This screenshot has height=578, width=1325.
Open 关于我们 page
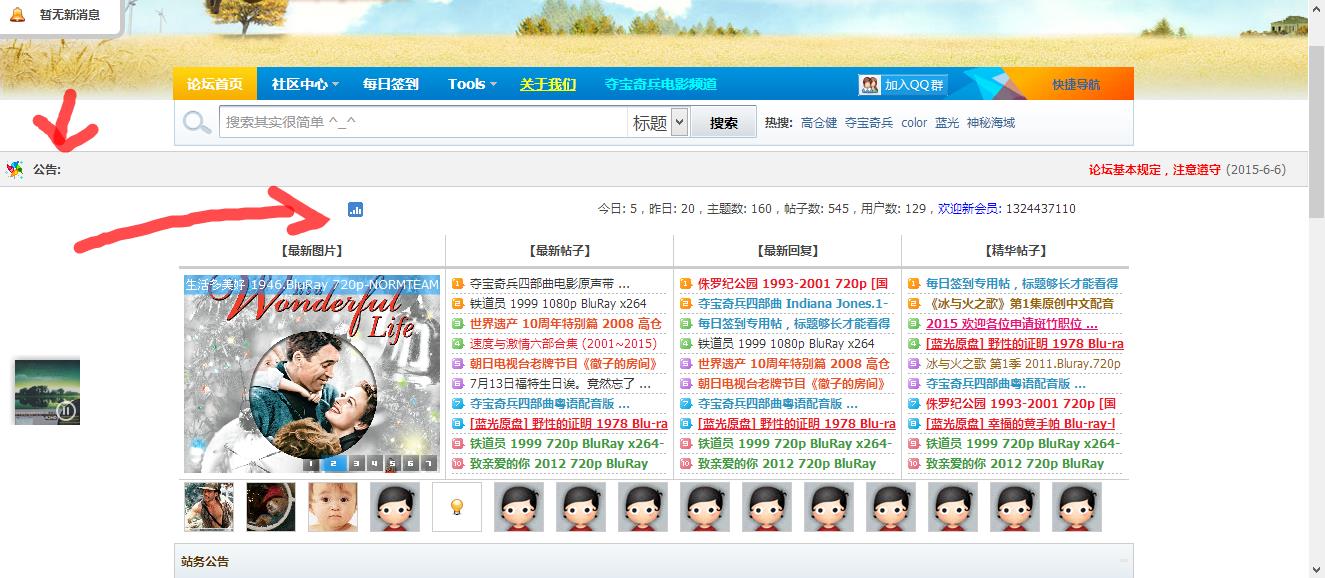[548, 84]
